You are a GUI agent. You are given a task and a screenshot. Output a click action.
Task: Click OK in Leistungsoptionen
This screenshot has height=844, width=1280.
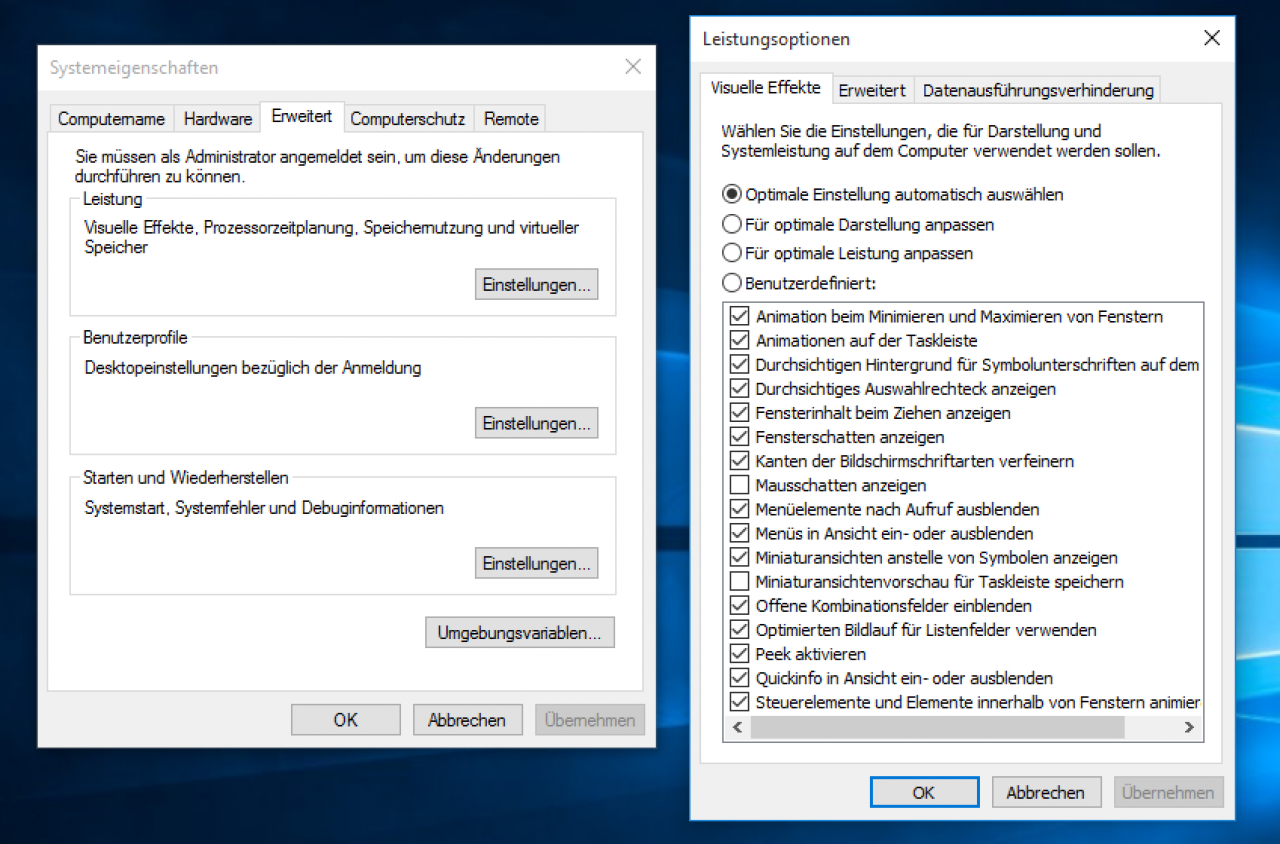[924, 792]
